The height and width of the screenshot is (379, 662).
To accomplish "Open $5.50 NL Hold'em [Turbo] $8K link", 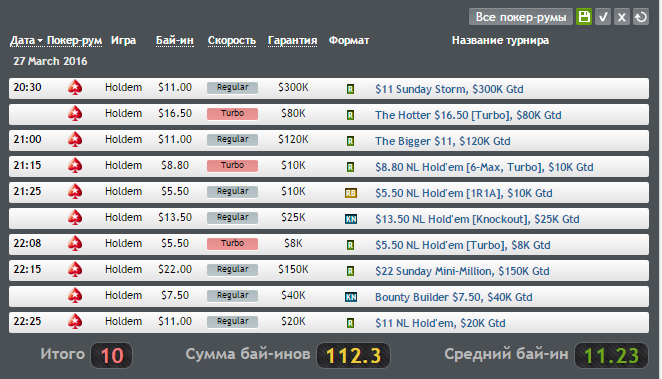I will [x=463, y=245].
